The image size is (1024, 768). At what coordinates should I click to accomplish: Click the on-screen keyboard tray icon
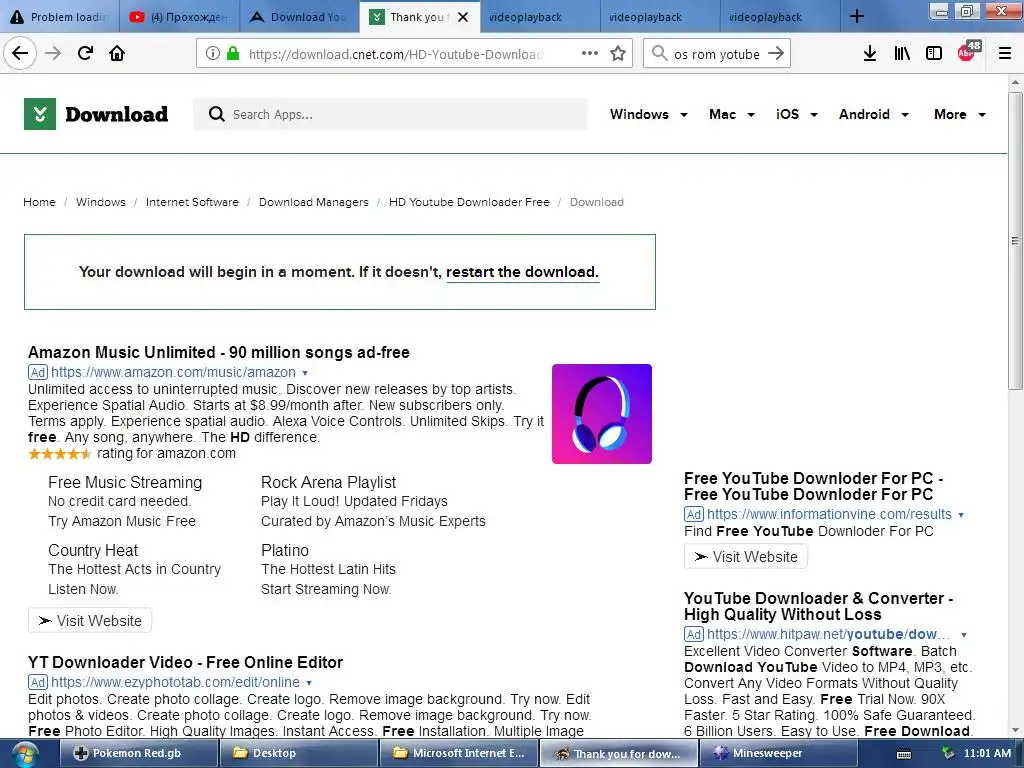pos(904,754)
